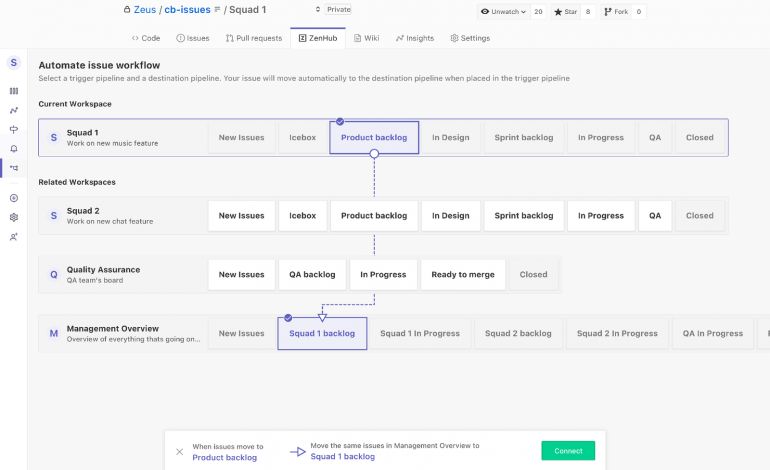Select Squad 1 In Progress pipeline

[601, 138]
